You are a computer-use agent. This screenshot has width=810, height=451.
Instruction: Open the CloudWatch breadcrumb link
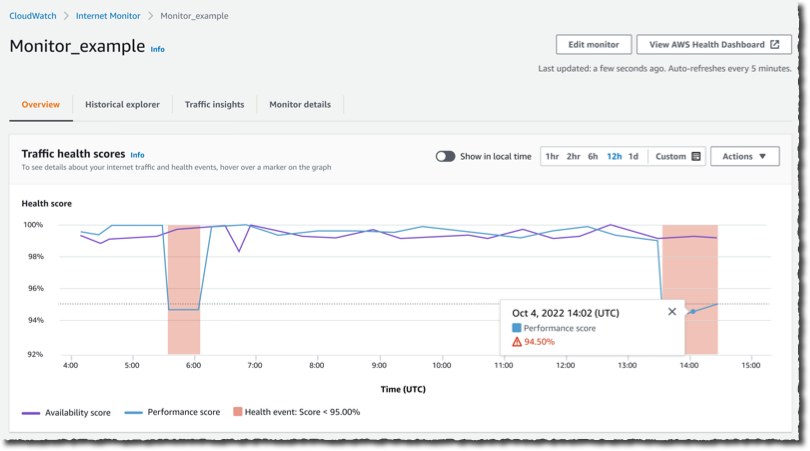(x=33, y=16)
